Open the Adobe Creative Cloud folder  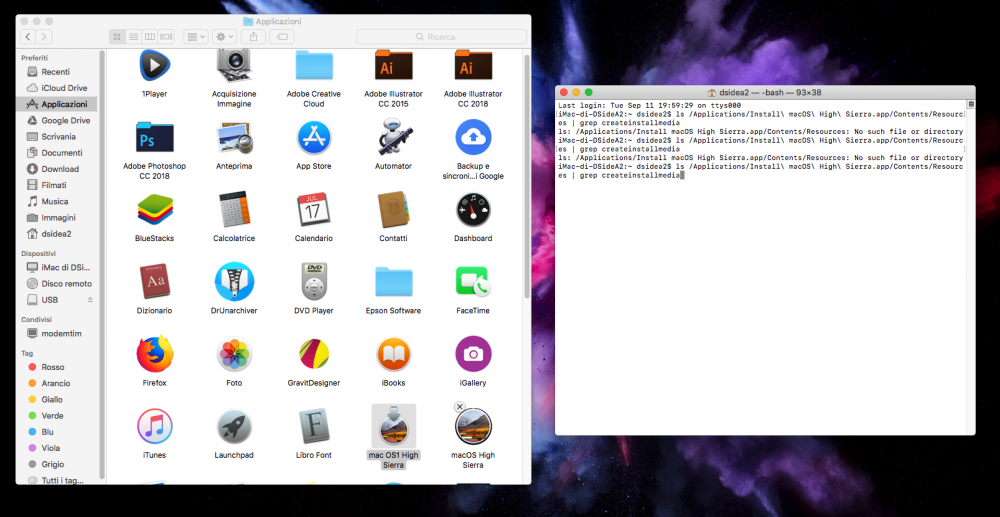click(x=314, y=65)
